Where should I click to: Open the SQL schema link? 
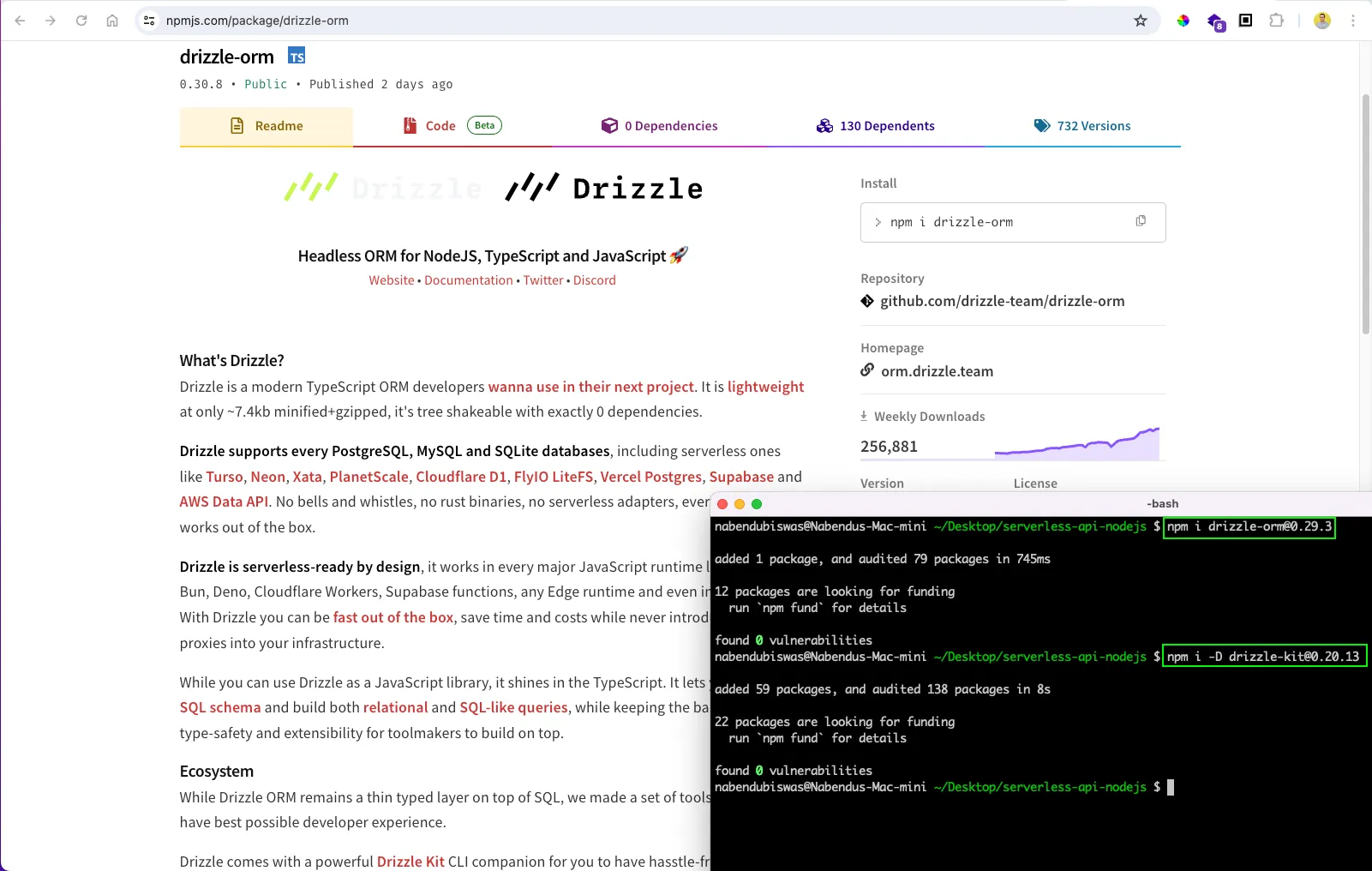click(x=220, y=707)
